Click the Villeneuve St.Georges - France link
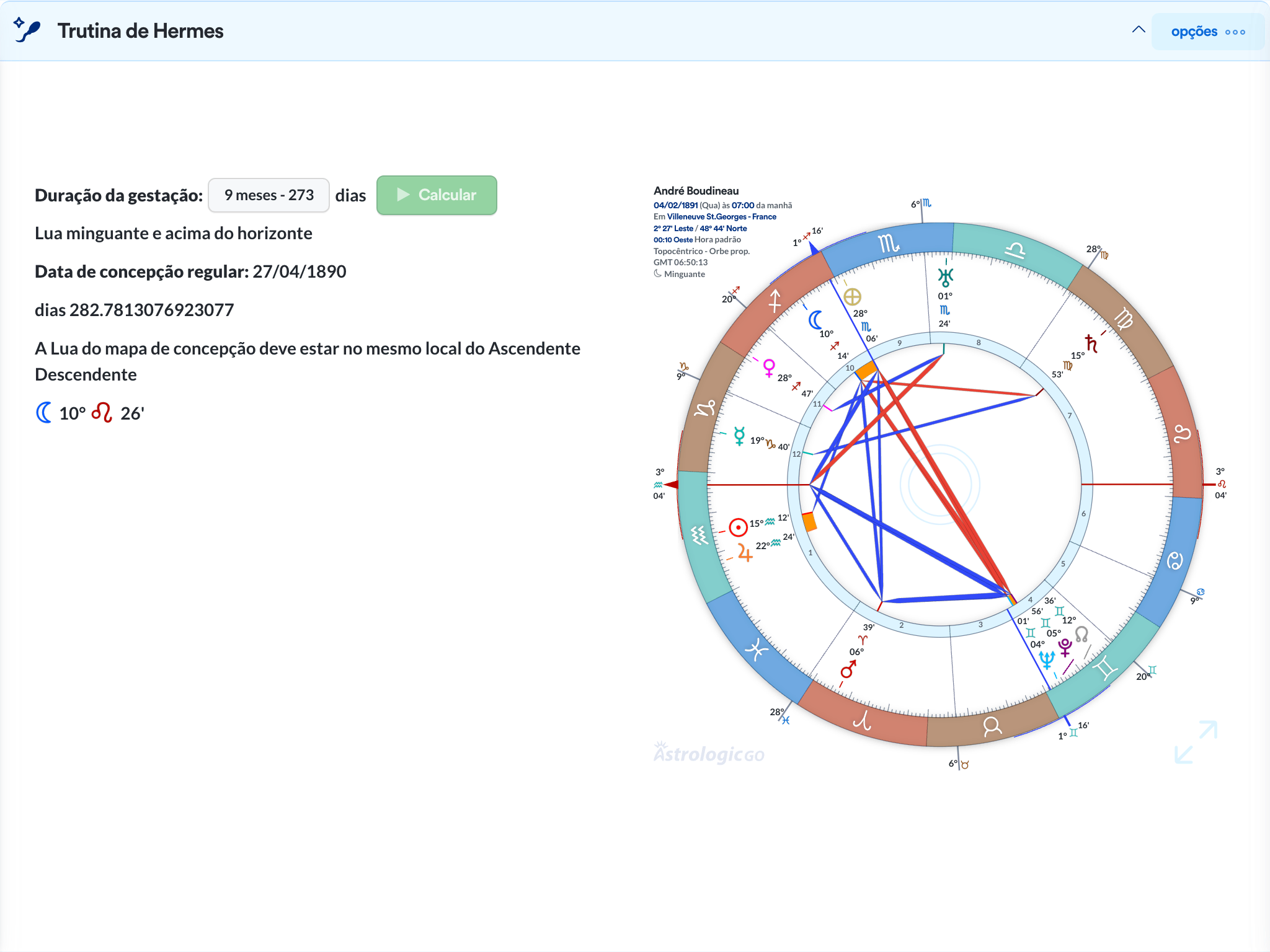 click(x=722, y=217)
